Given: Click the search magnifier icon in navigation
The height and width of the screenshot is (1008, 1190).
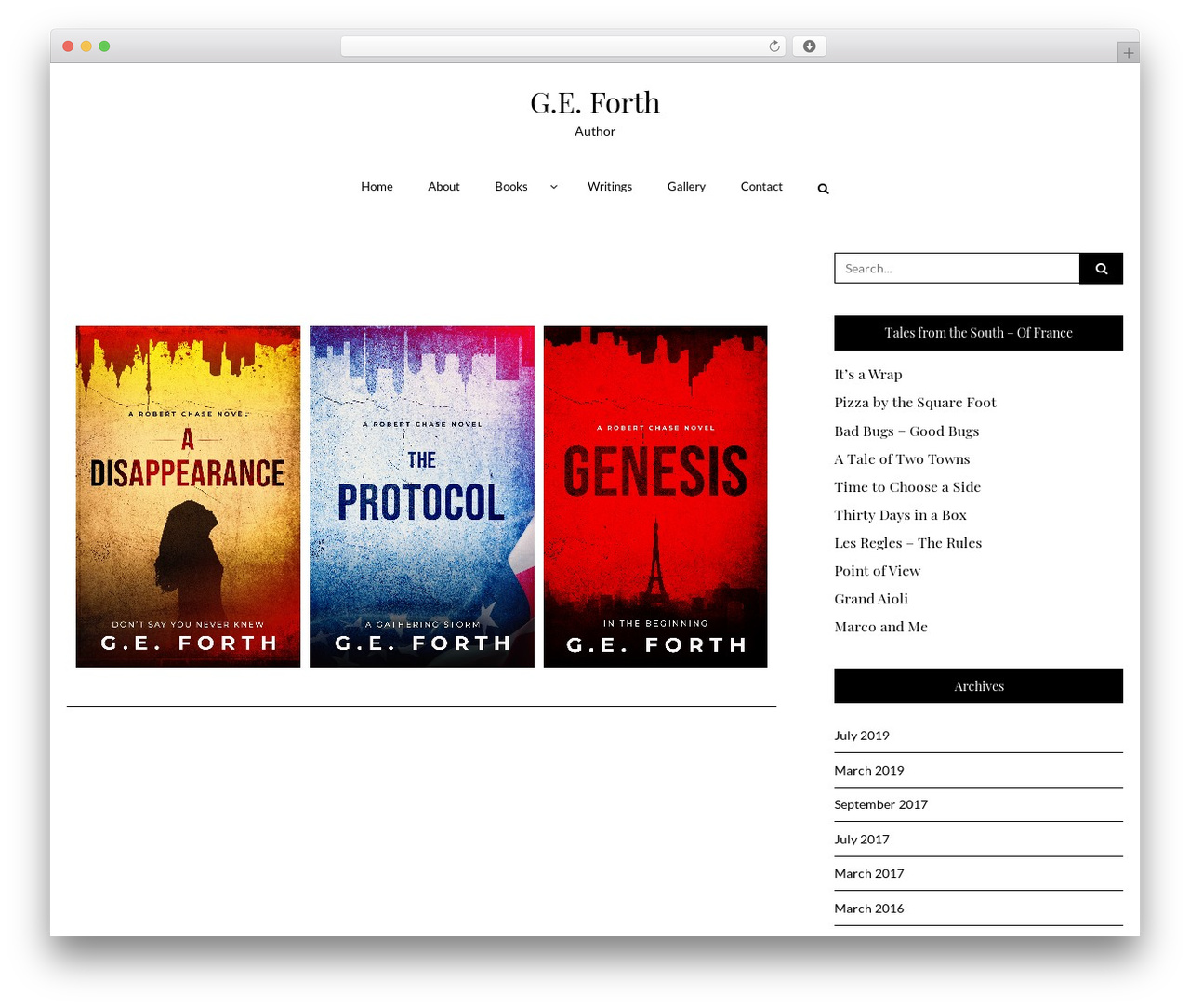Looking at the screenshot, I should tap(823, 189).
